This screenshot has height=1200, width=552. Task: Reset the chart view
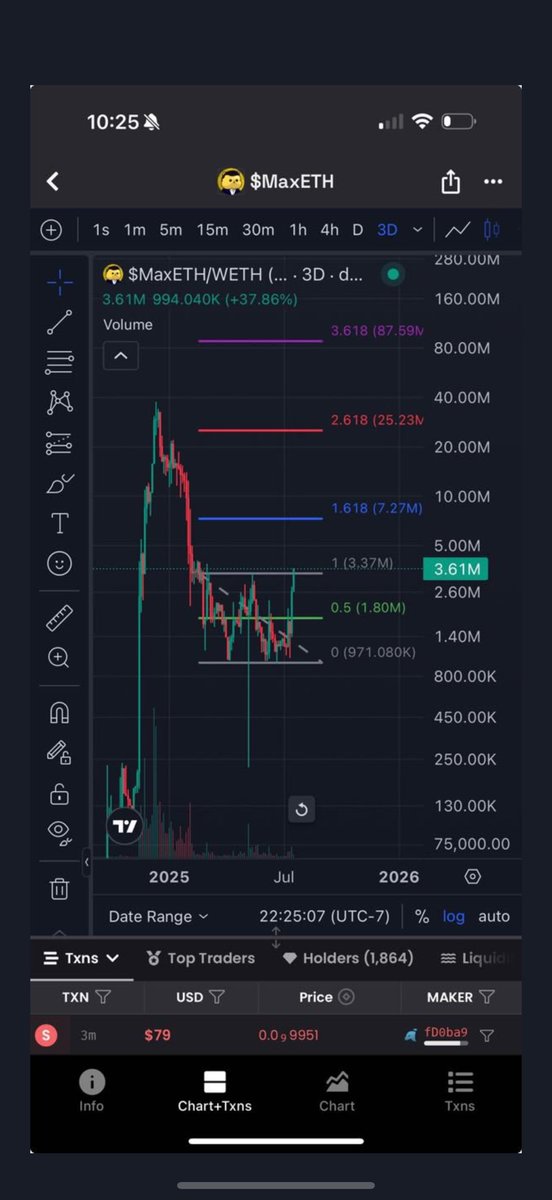(301, 810)
